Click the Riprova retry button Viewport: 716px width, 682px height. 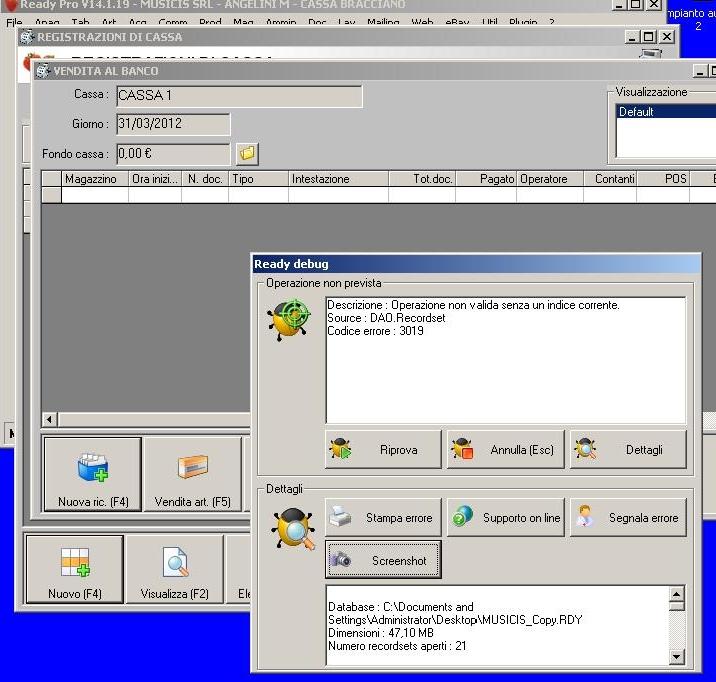[x=383, y=449]
